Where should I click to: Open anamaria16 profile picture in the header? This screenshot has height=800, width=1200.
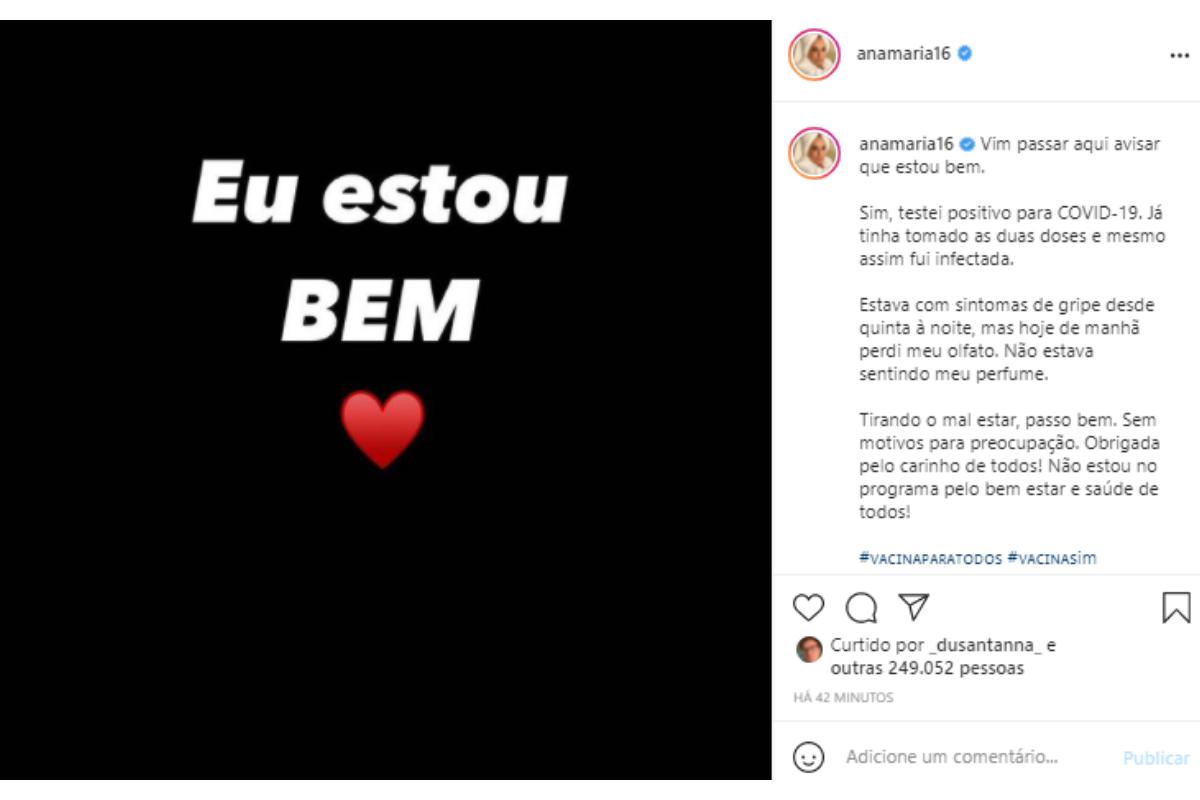(813, 54)
